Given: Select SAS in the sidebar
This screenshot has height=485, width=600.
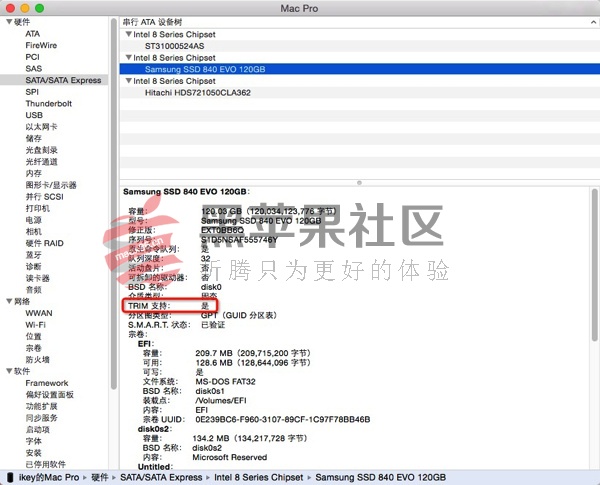Looking at the screenshot, I should [x=34, y=69].
